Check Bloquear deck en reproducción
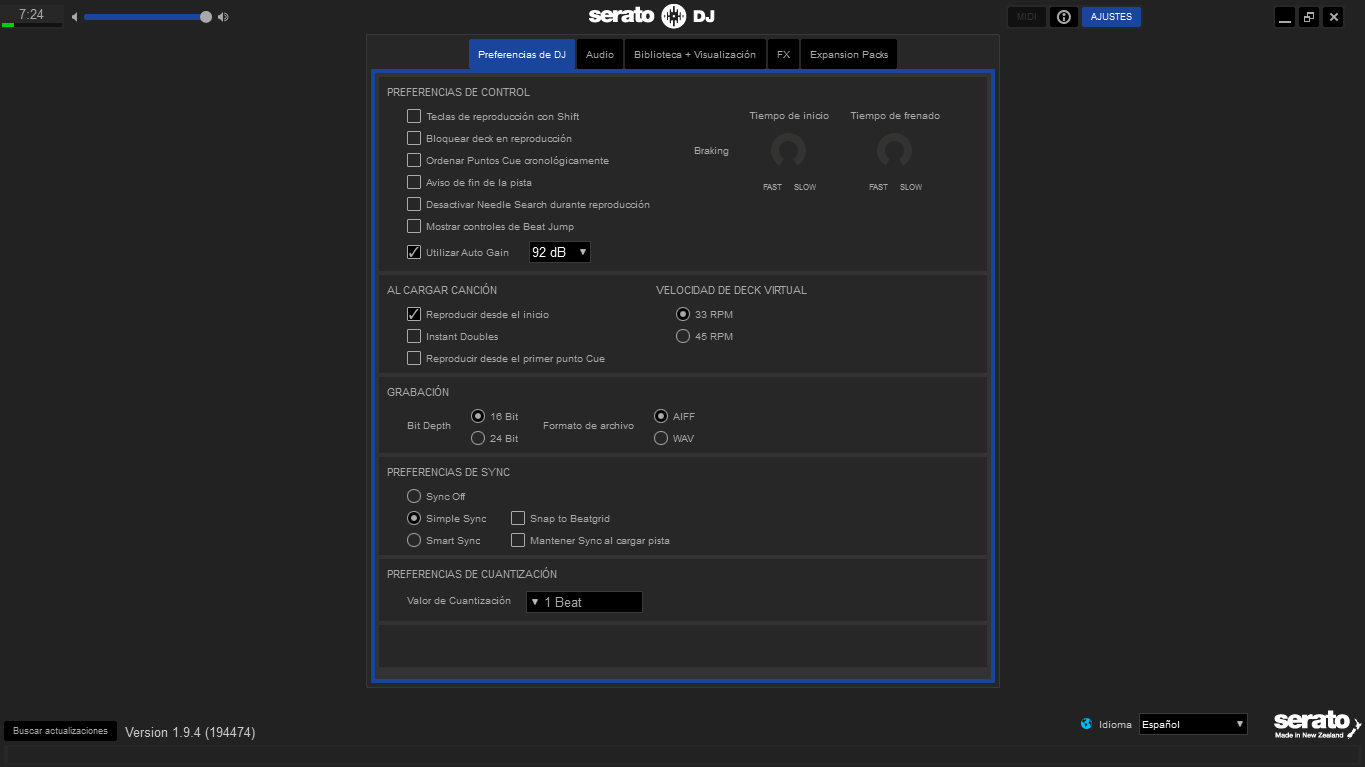Viewport: 1365px width, 767px height. click(x=414, y=138)
